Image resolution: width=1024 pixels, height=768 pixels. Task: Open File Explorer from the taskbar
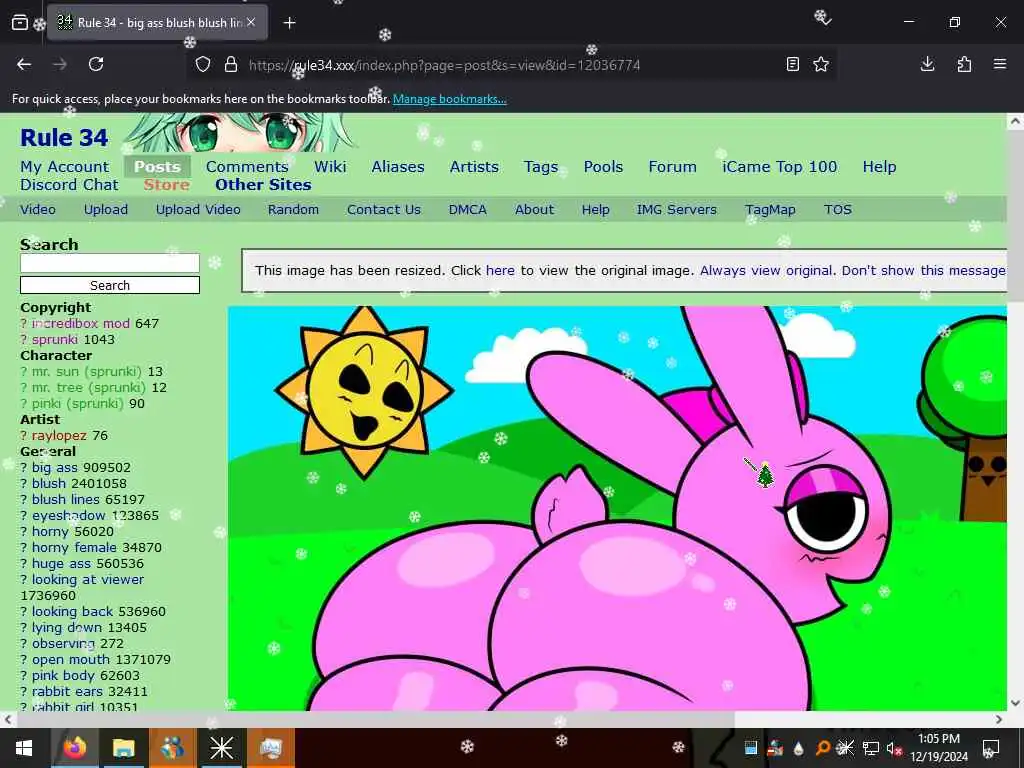[x=123, y=748]
